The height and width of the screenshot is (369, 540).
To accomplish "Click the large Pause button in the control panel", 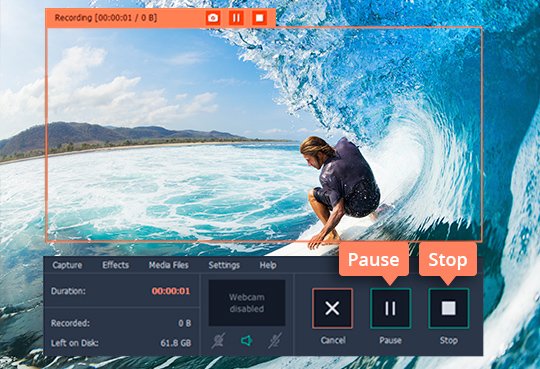I will (x=391, y=308).
